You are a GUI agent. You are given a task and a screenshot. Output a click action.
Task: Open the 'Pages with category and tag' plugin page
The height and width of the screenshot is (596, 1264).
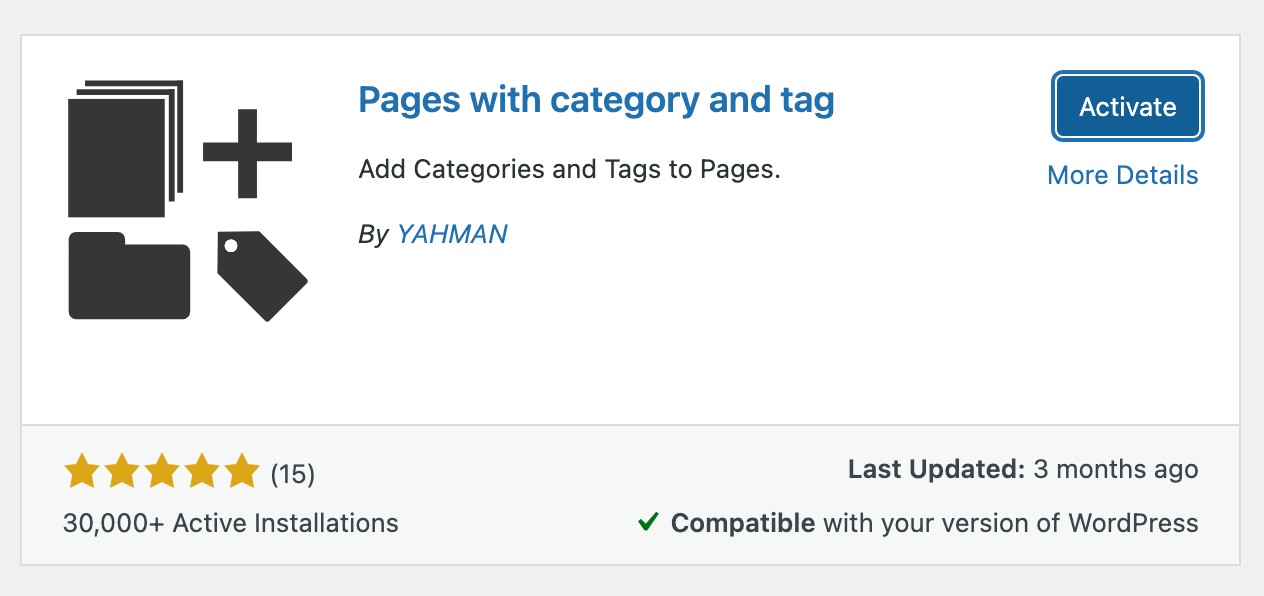596,100
